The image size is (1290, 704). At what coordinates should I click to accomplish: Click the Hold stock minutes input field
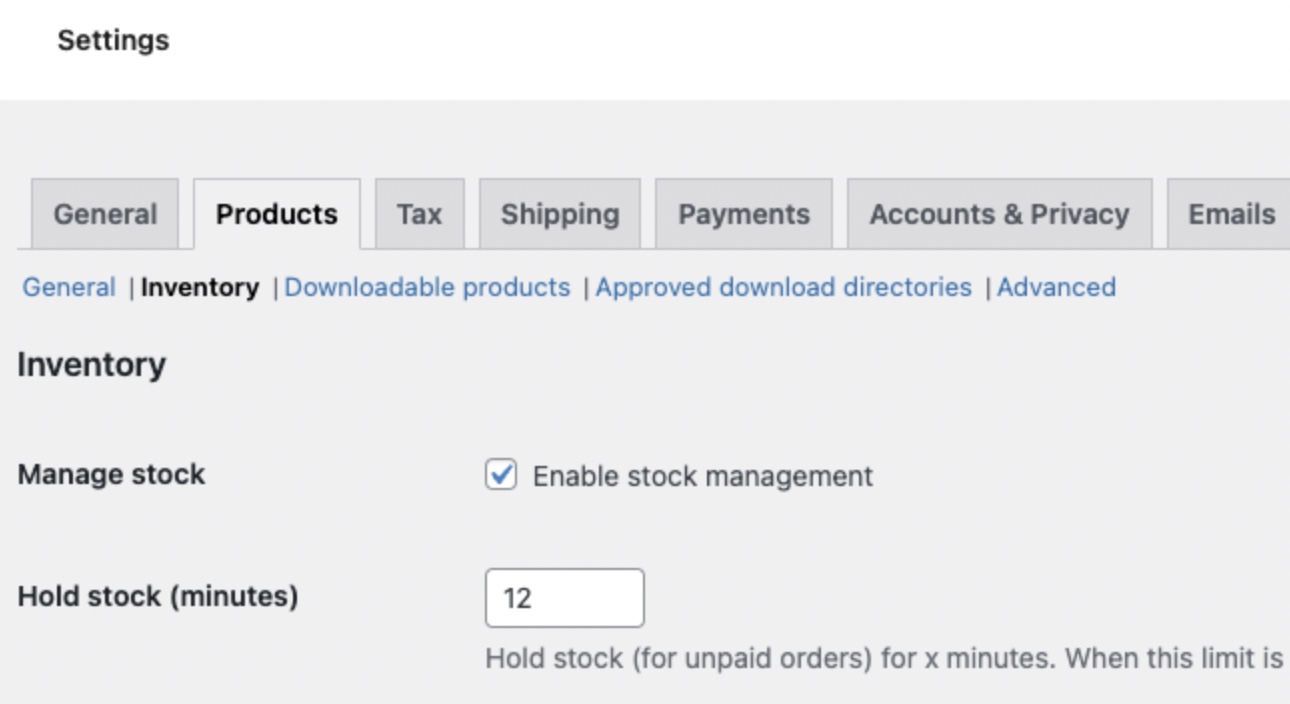pyautogui.click(x=565, y=598)
